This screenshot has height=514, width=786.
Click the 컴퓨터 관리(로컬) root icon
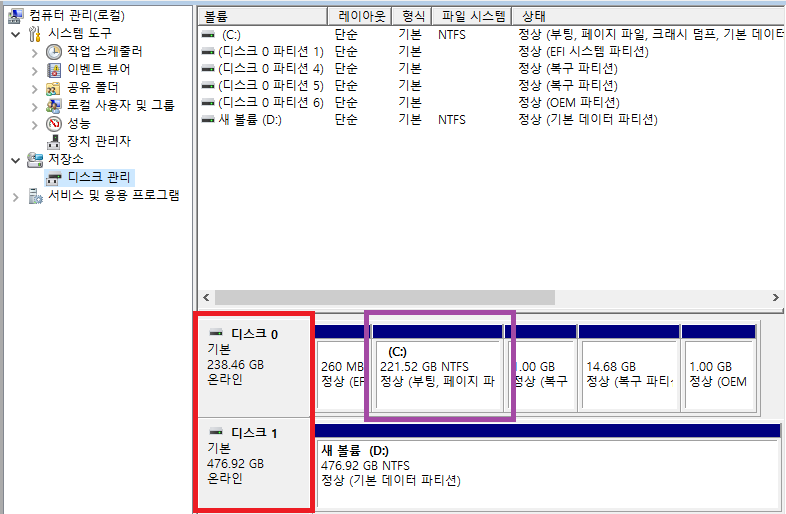click(x=15, y=16)
